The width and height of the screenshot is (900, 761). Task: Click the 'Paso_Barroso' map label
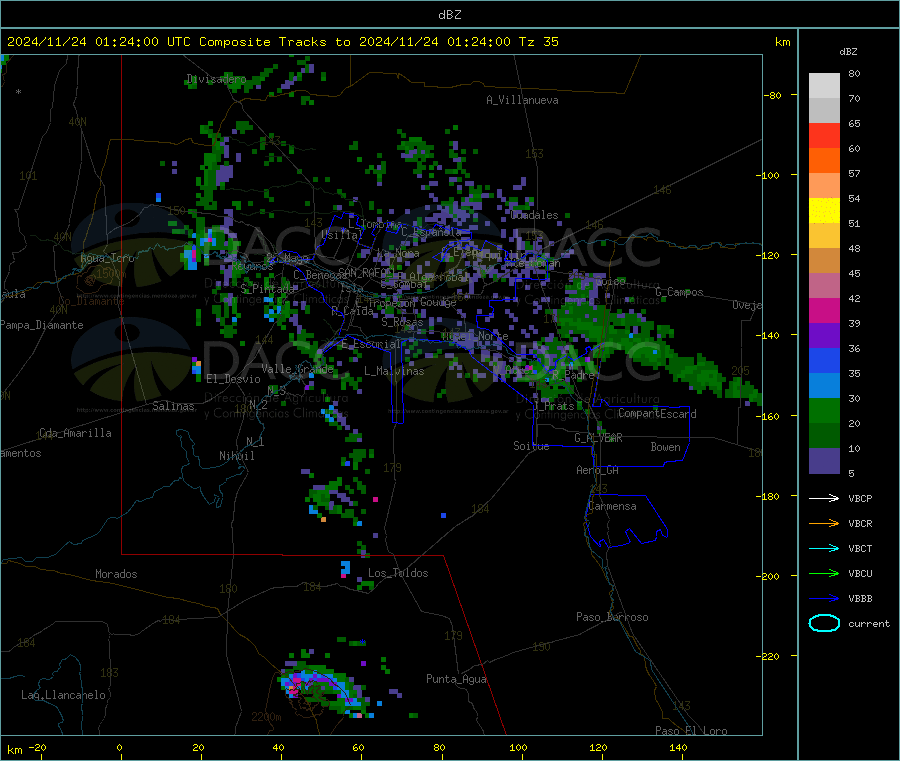click(612, 617)
